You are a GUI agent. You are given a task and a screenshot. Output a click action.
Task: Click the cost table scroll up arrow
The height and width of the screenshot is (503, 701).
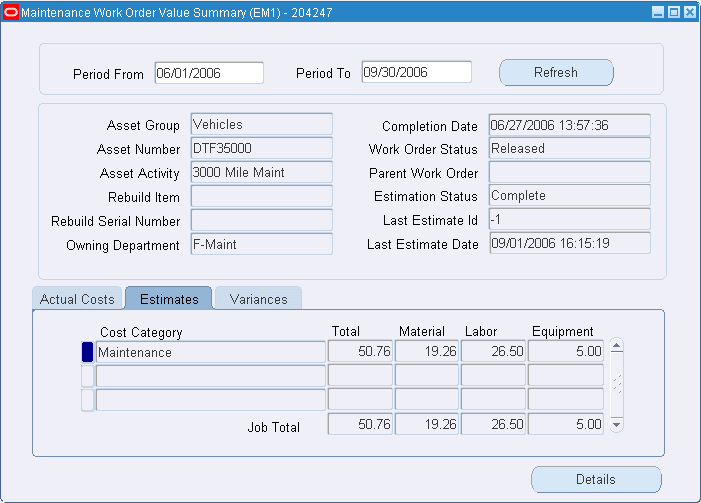click(x=617, y=346)
